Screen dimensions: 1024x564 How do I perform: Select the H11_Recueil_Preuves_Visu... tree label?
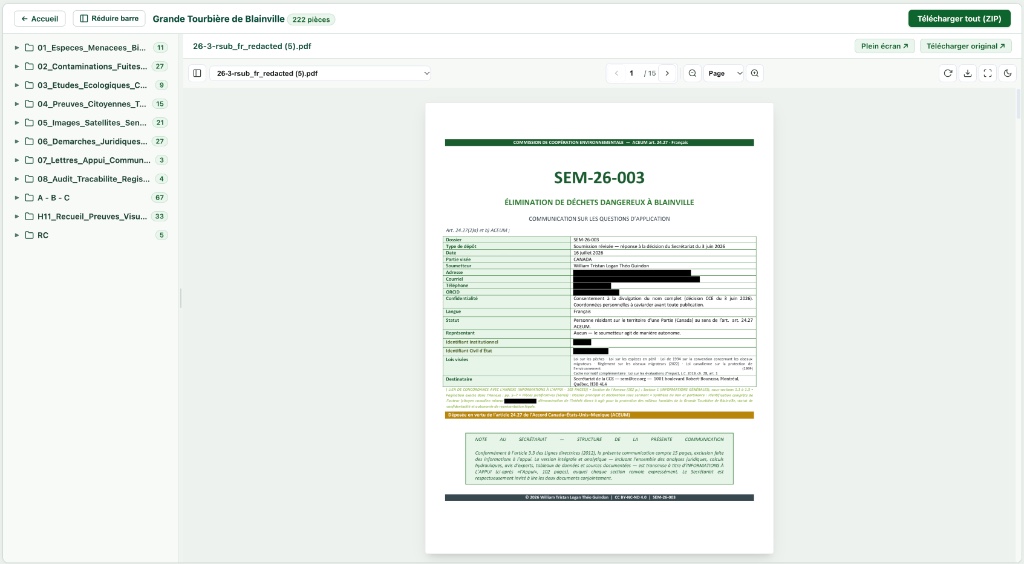point(92,216)
